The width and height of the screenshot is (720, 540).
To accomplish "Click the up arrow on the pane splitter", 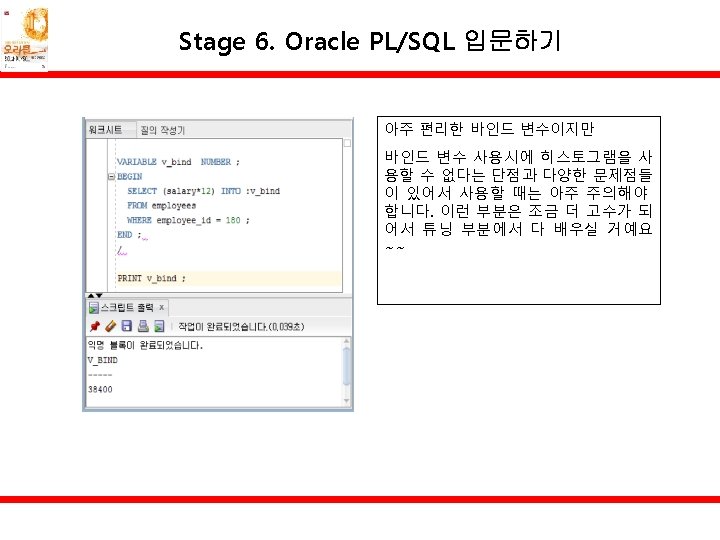I will (91, 295).
